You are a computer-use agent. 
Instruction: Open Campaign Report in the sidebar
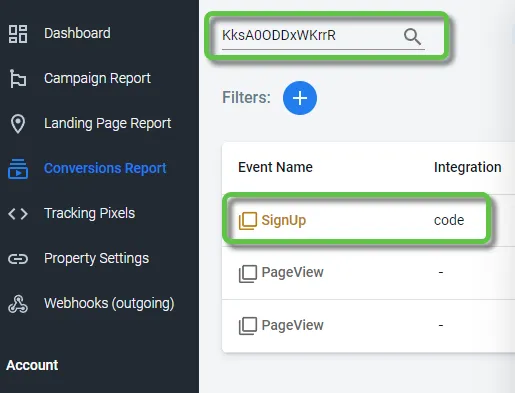[x=97, y=79]
